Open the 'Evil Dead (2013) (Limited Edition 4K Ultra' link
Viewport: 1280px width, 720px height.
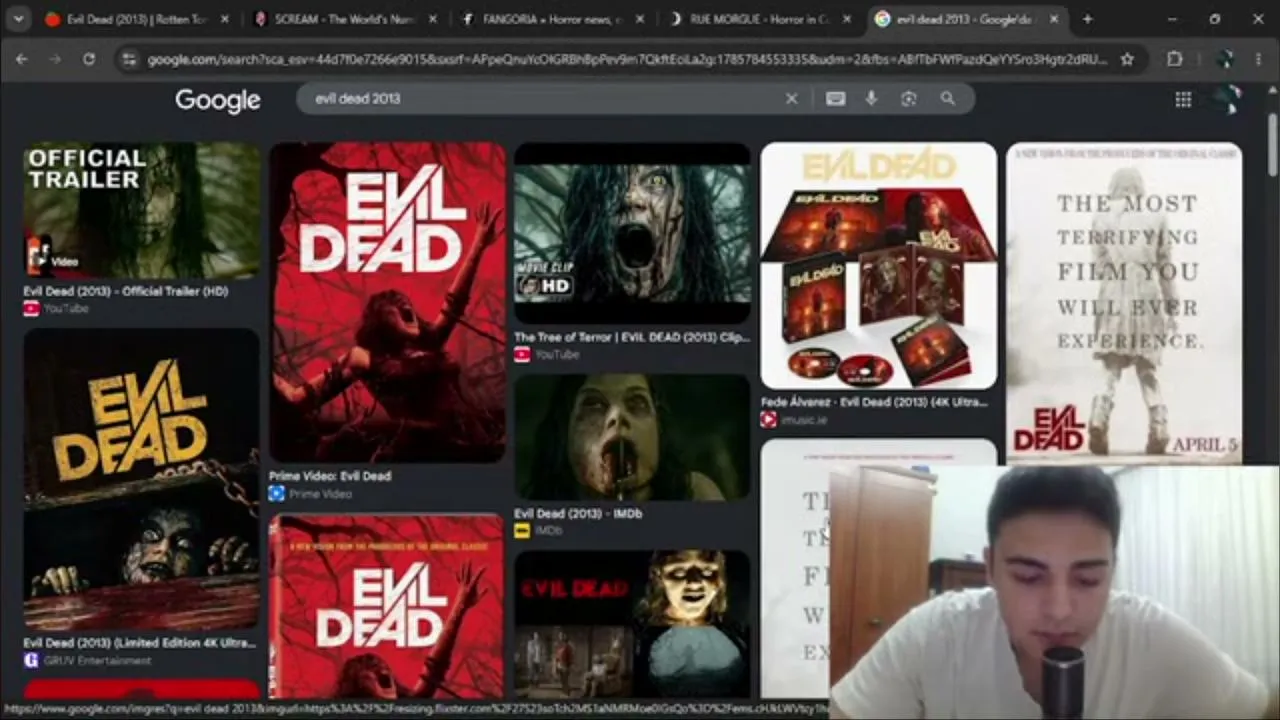pyautogui.click(x=140, y=643)
